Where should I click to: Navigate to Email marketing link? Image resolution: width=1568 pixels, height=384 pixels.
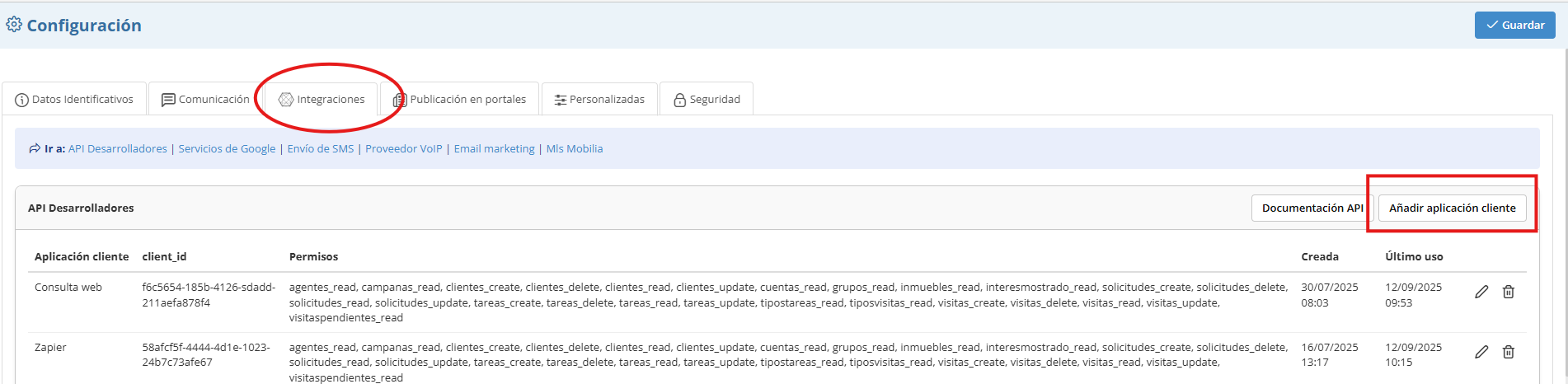494,149
